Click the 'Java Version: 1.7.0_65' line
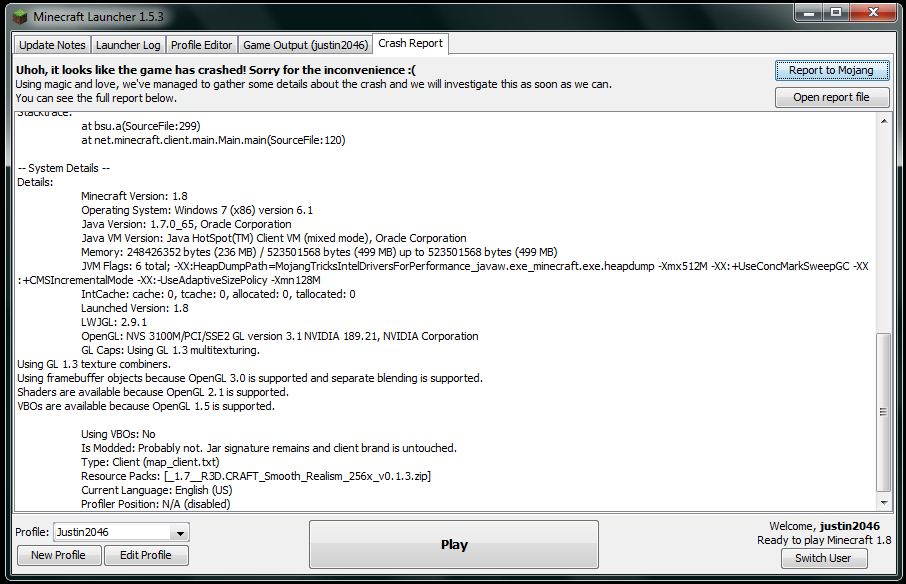Screen dimensions: 906x584 (x=186, y=224)
